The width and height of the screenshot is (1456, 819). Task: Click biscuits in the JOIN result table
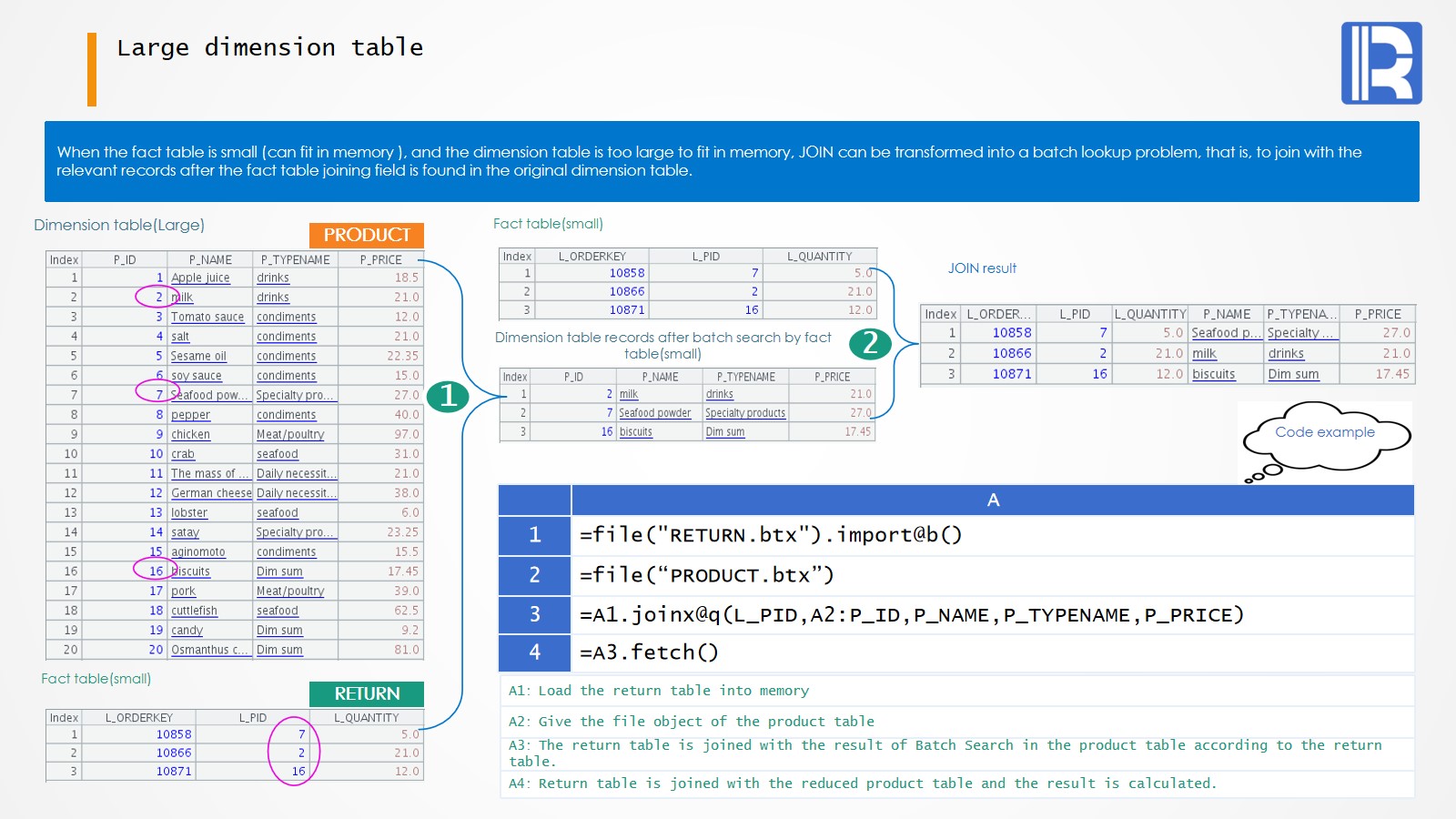(1214, 374)
